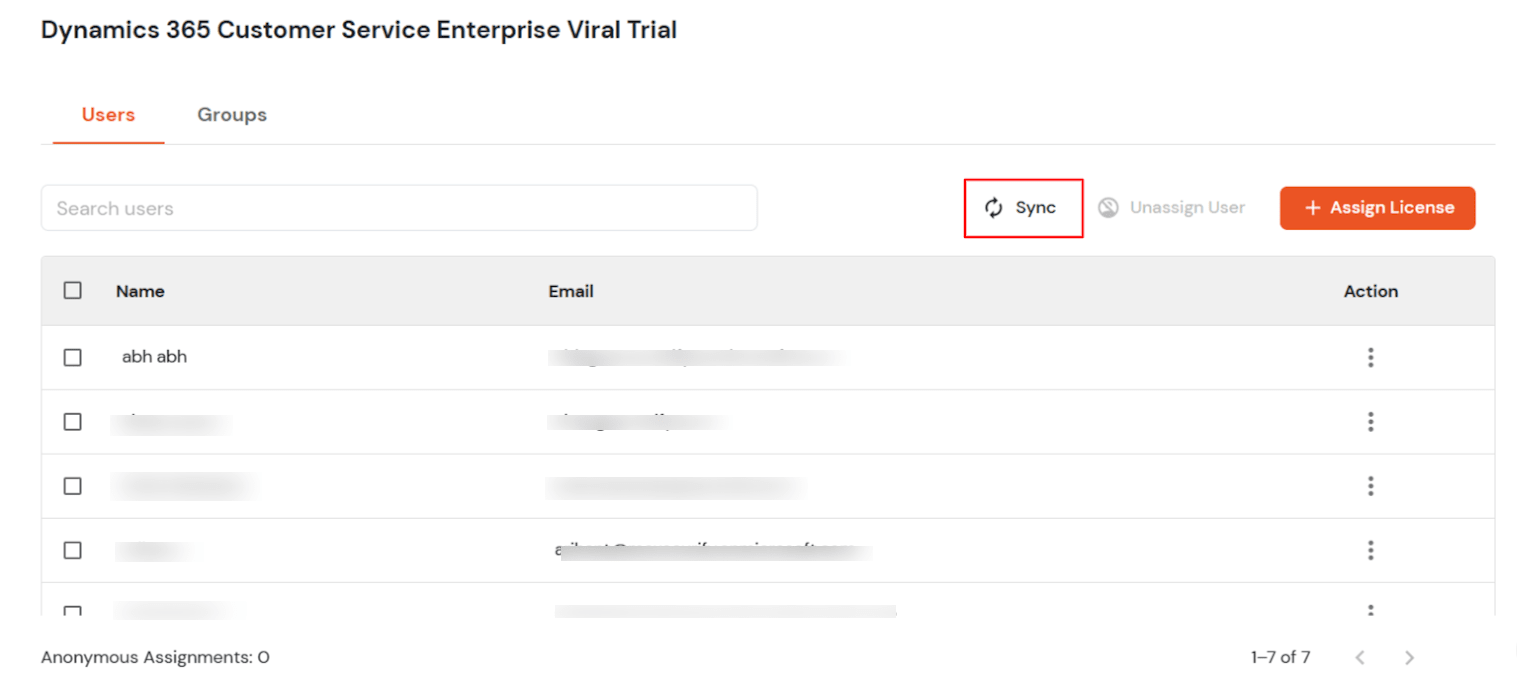Open the actions menu for the fourth user
This screenshot has height=678, width=1517.
(x=1370, y=550)
